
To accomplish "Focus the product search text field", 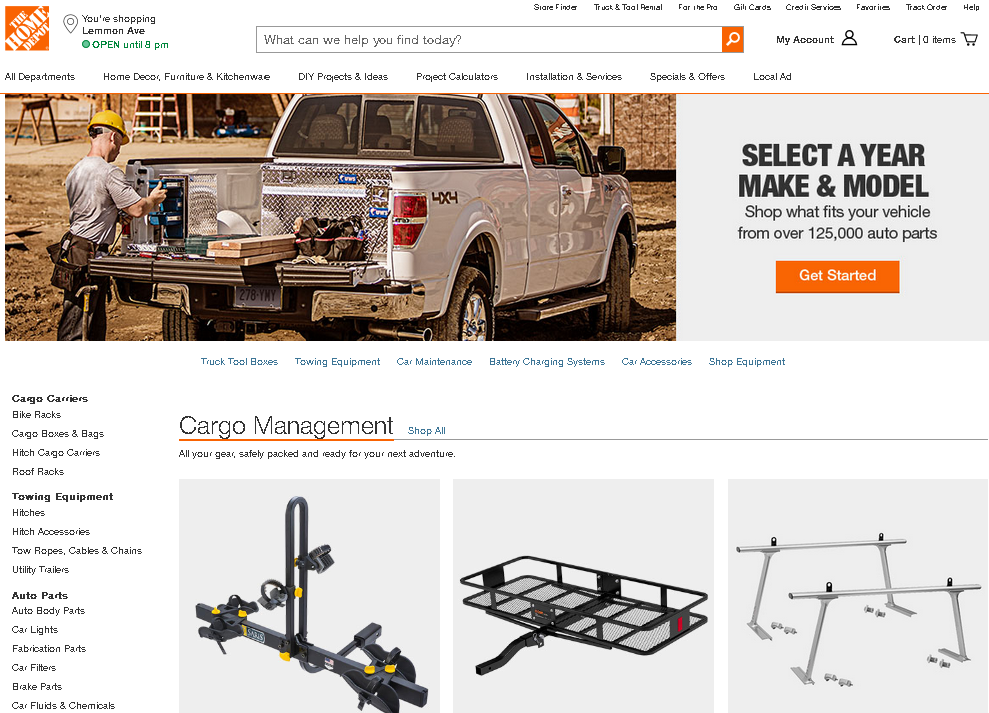I will click(489, 40).
